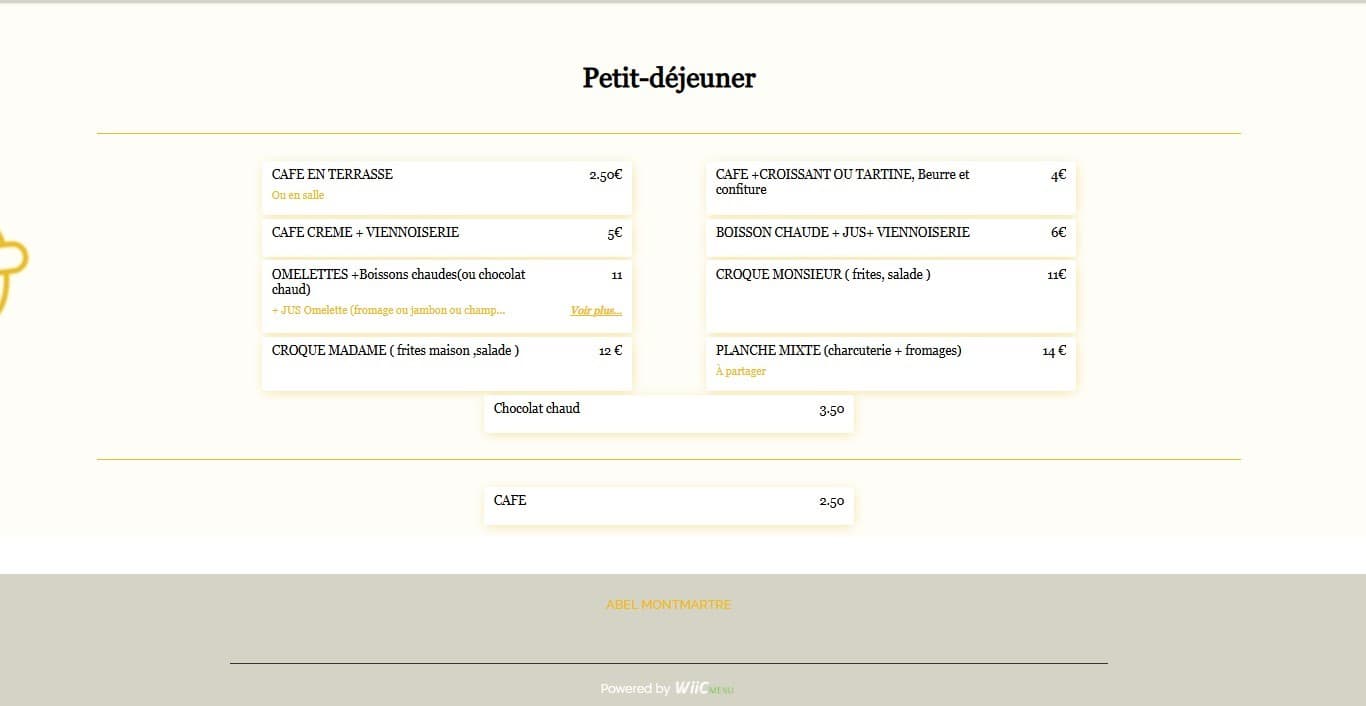Open the CROQUE MADAME menu card
1366x706 pixels.
(446, 363)
